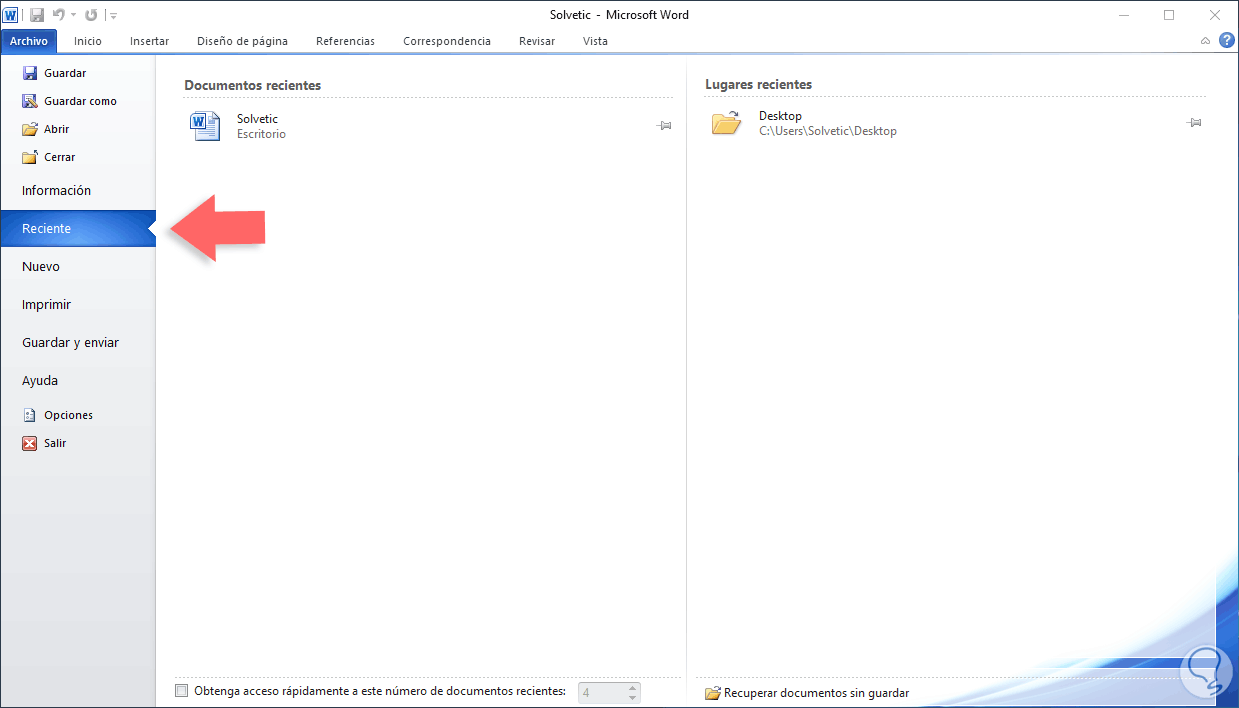This screenshot has width=1239, height=708.
Task: Switch to the Inicio ribbon tab
Action: click(88, 41)
